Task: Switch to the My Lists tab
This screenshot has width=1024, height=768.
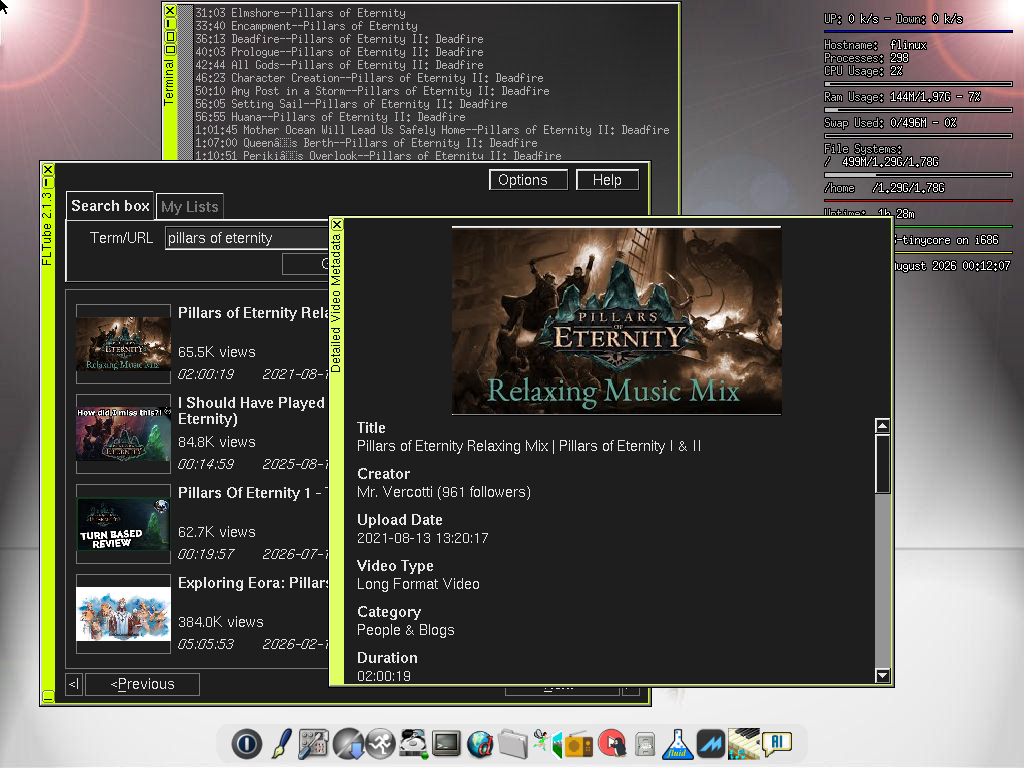Action: [190, 207]
